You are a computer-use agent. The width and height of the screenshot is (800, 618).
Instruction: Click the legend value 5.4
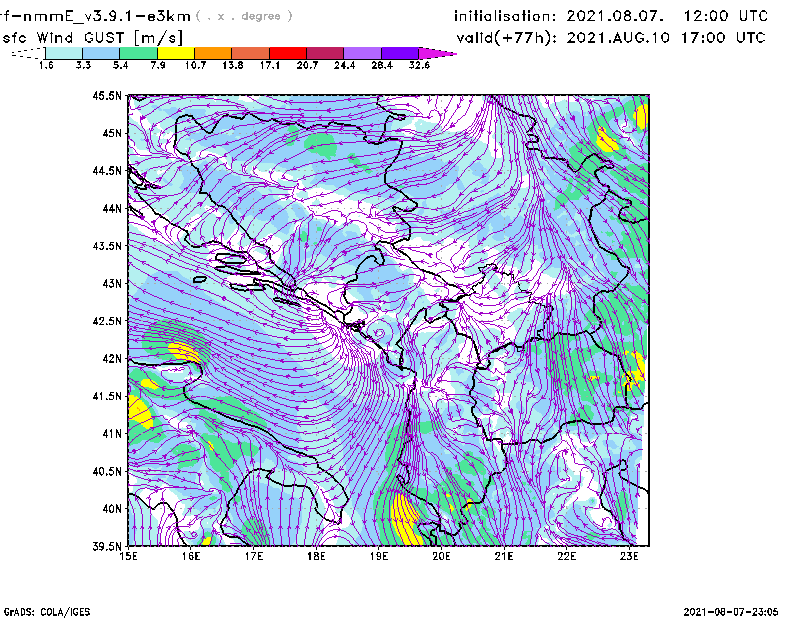pyautogui.click(x=120, y=65)
